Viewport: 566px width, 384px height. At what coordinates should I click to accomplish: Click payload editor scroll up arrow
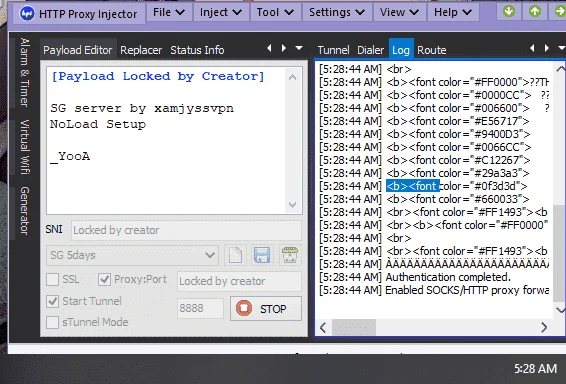(x=293, y=77)
